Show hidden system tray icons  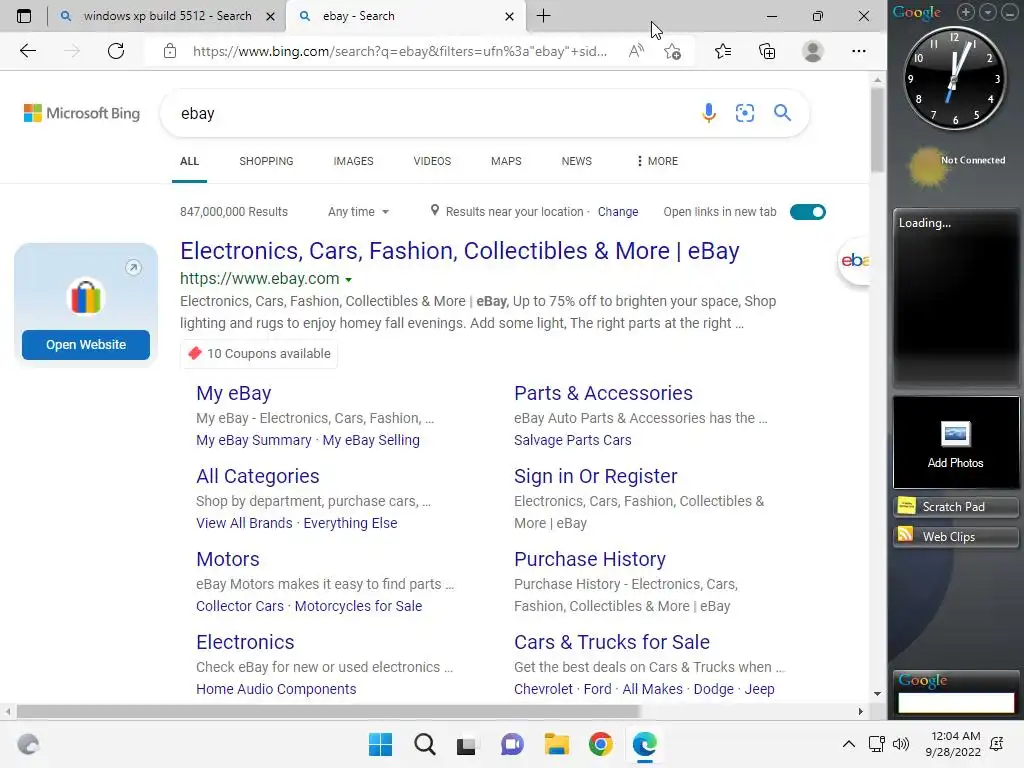point(848,744)
